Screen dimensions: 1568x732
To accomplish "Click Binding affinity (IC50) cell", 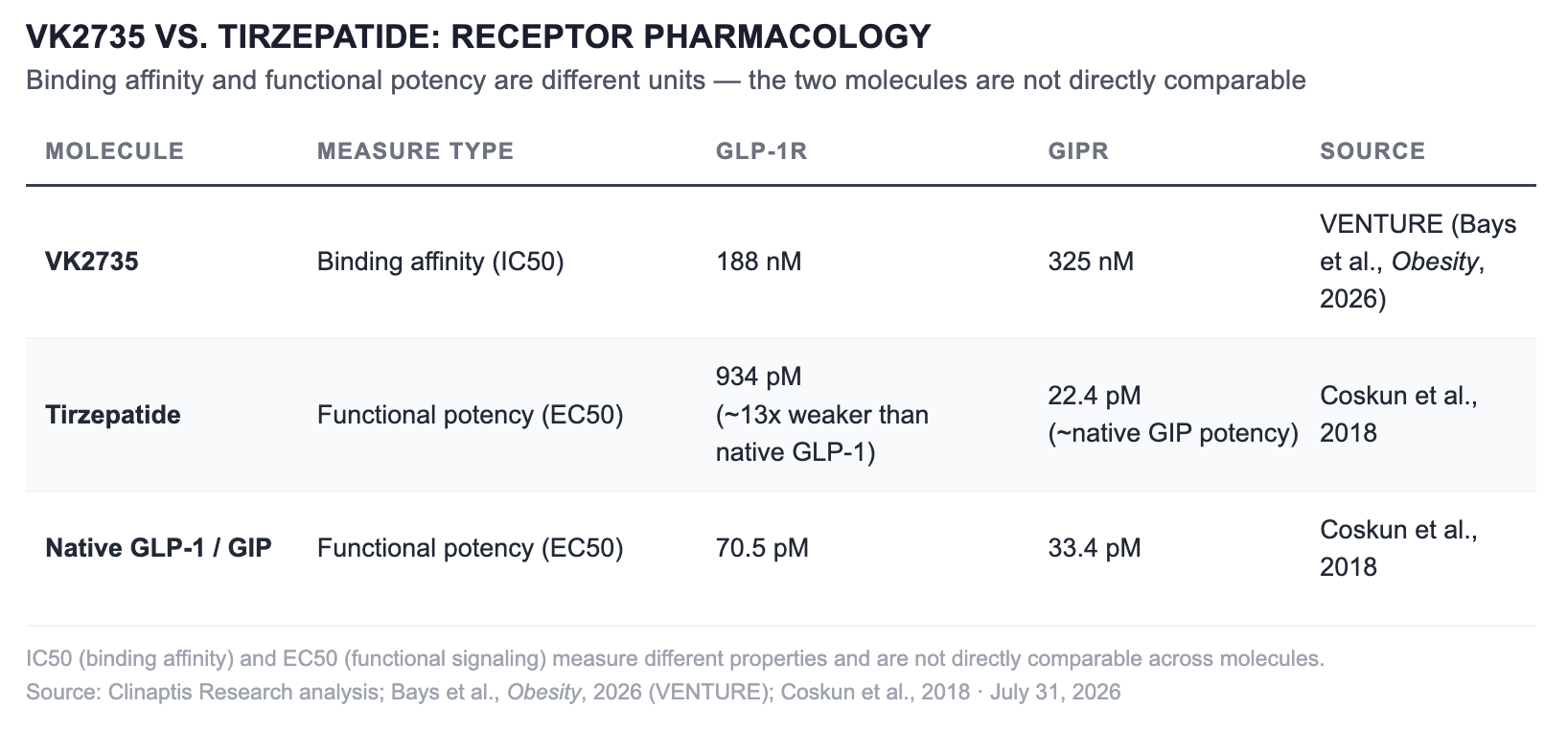I will 440,262.
